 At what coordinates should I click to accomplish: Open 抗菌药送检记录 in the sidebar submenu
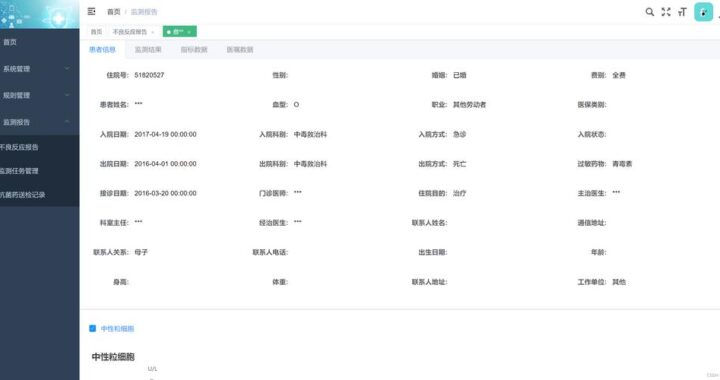(x=39, y=195)
